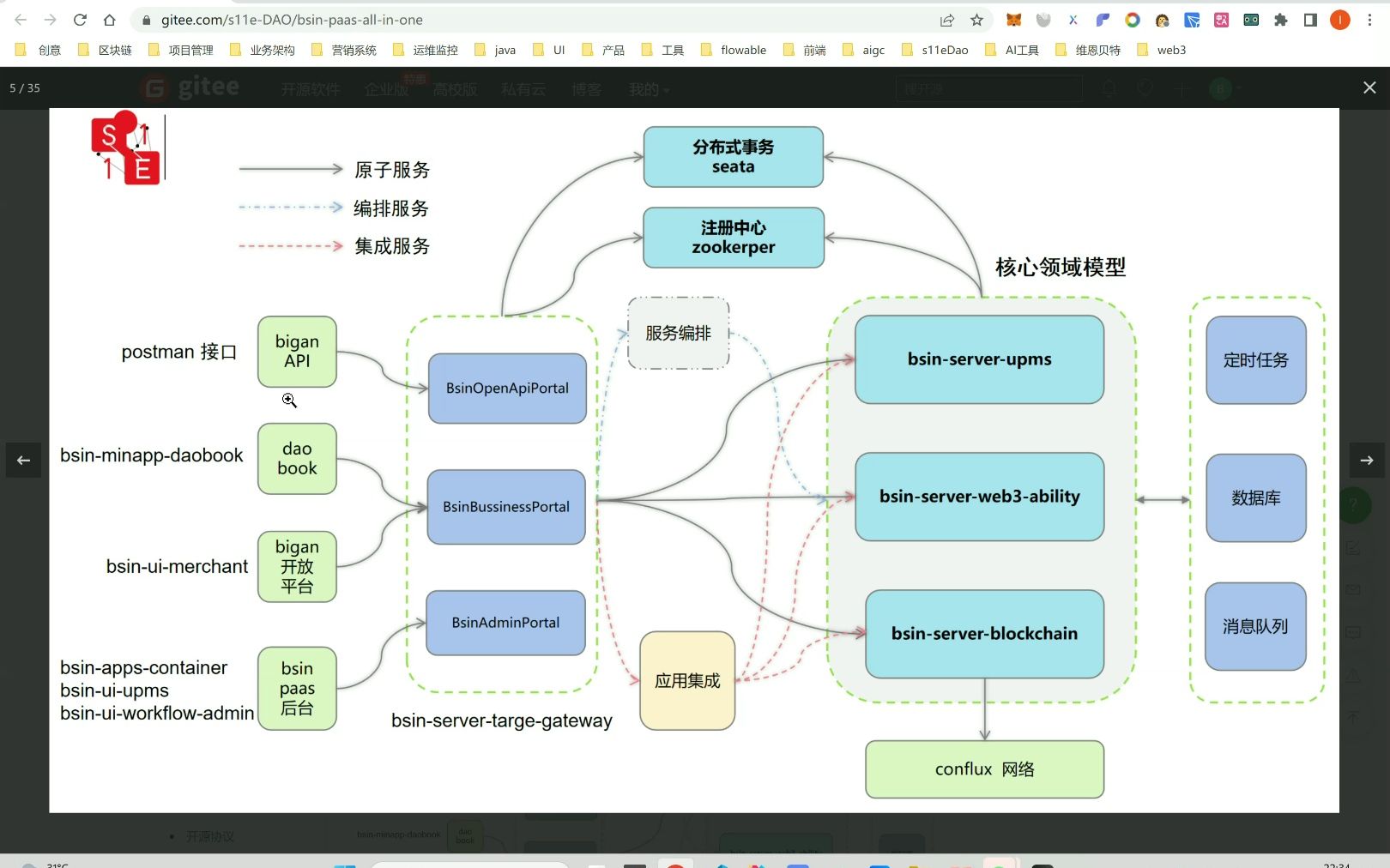
Task: Open the 营销系统 bookmark folder
Action: pos(344,50)
